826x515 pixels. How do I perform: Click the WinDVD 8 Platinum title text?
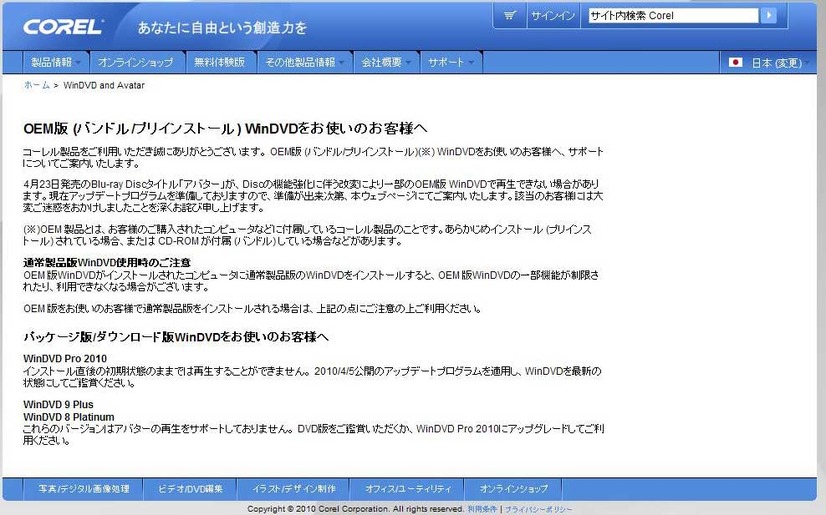coord(68,417)
